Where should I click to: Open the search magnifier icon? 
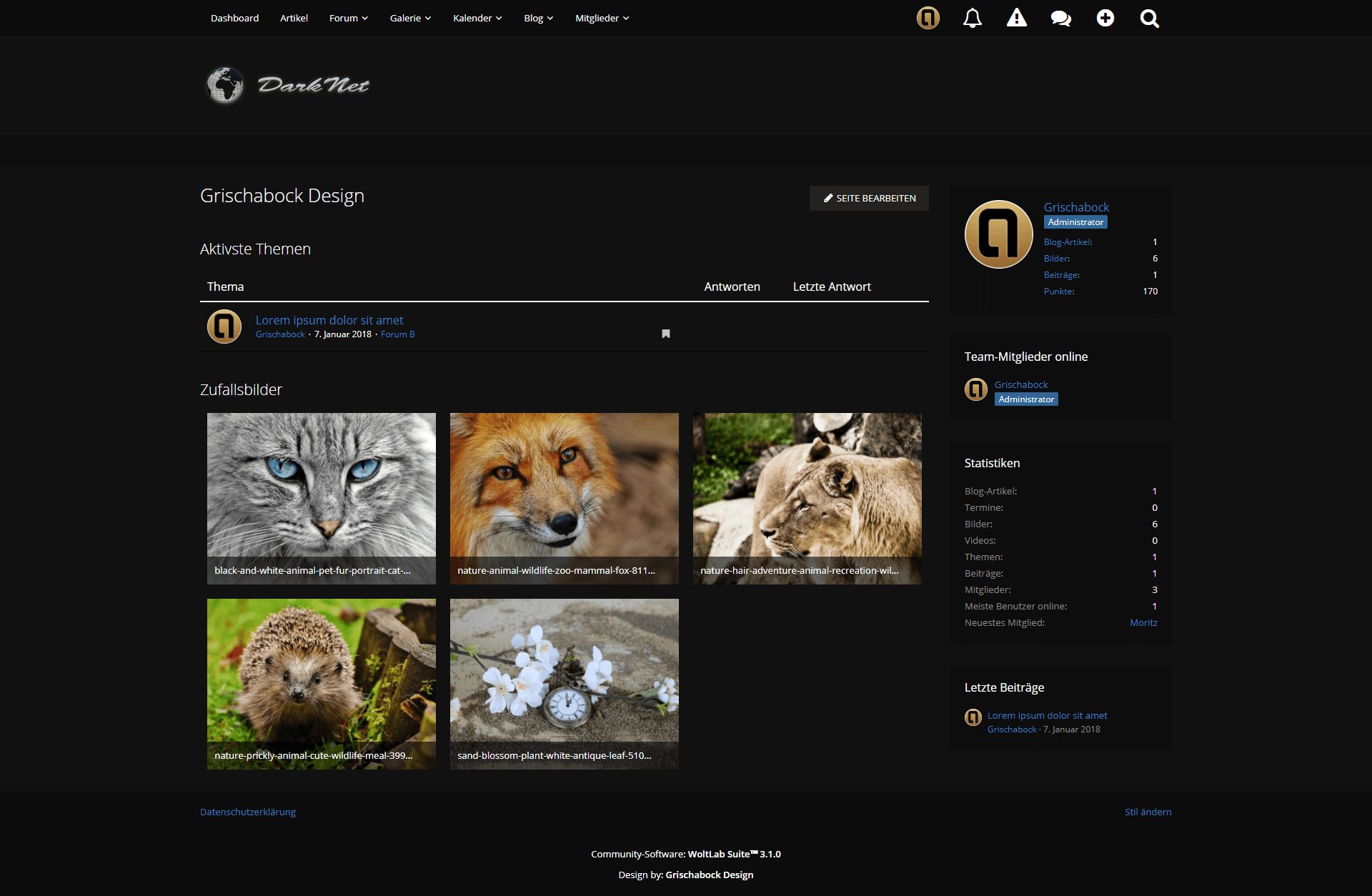coord(1149,18)
